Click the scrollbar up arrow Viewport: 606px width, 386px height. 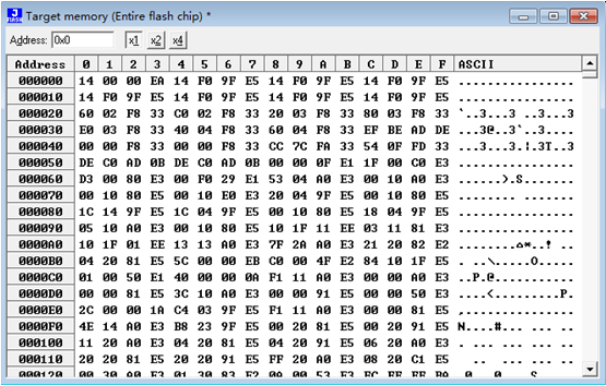point(590,63)
